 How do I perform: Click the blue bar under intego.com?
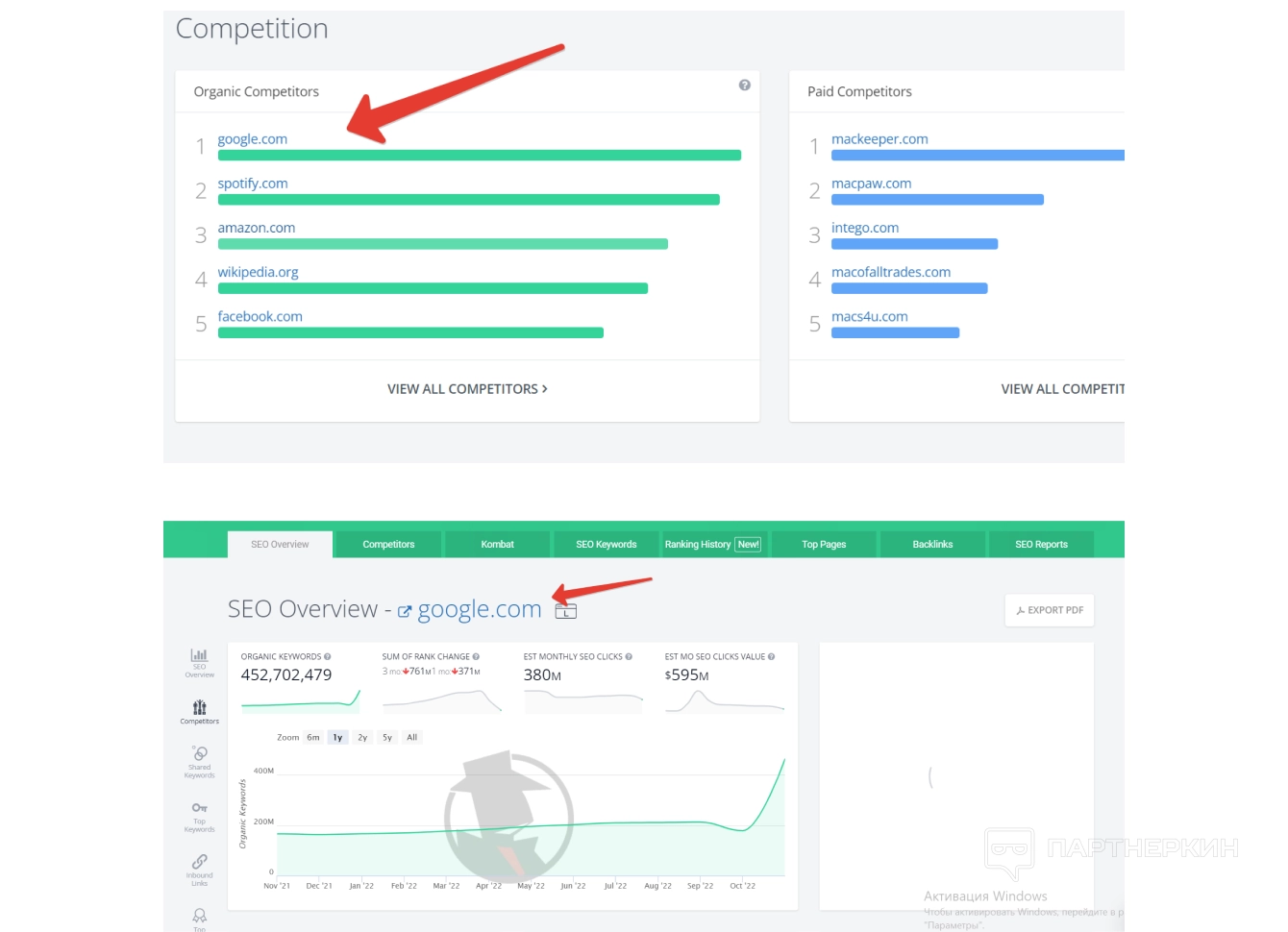[914, 244]
